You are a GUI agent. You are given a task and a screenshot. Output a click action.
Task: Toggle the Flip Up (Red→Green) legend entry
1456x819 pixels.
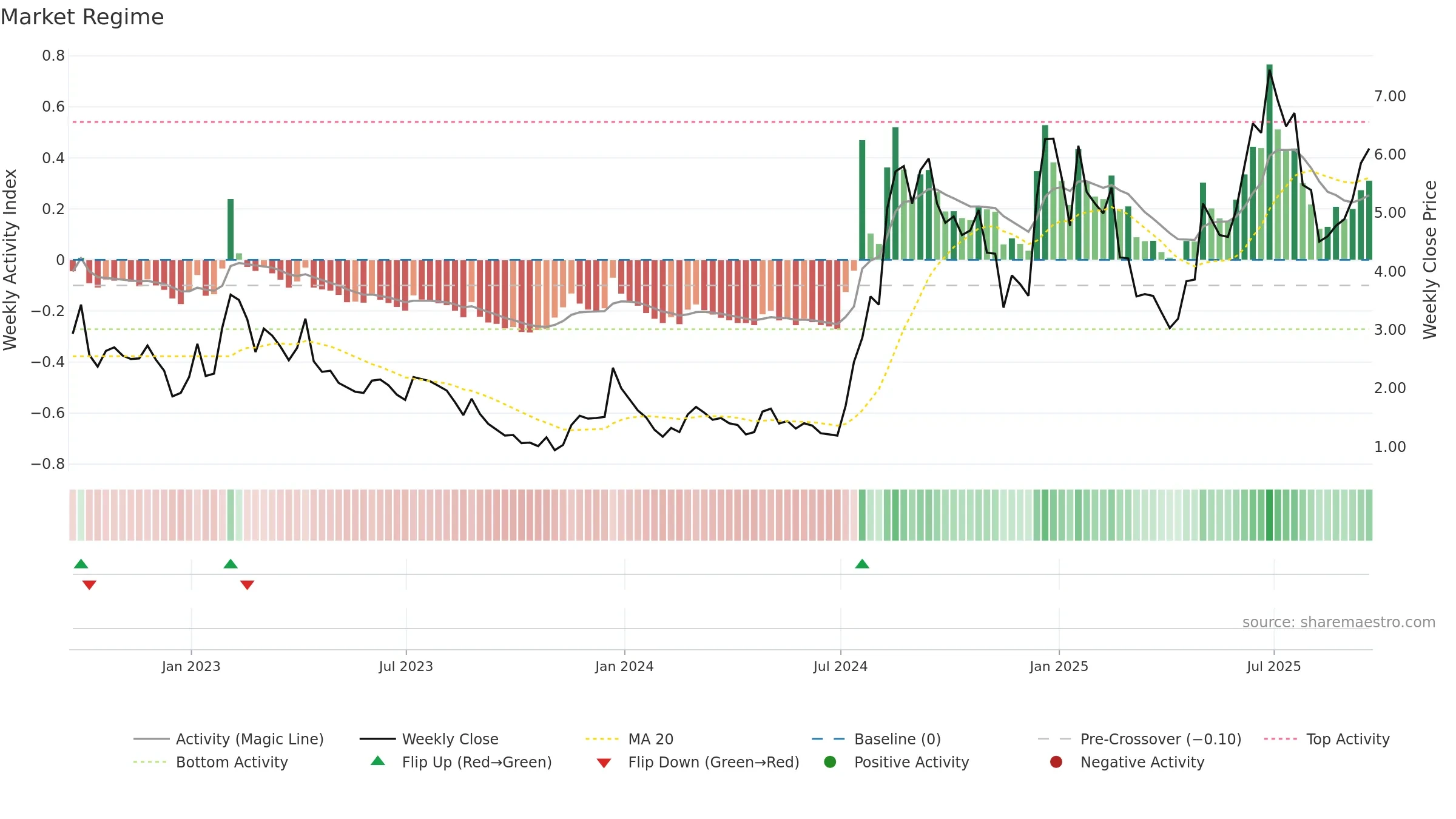coord(461,762)
